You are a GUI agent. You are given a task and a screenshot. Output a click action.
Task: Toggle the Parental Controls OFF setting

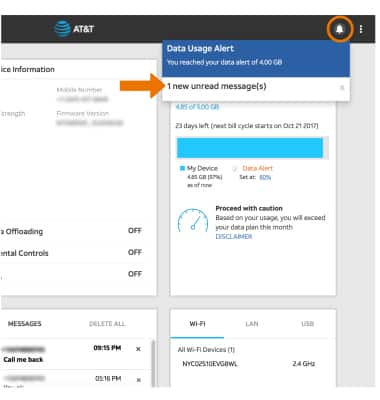tap(135, 252)
